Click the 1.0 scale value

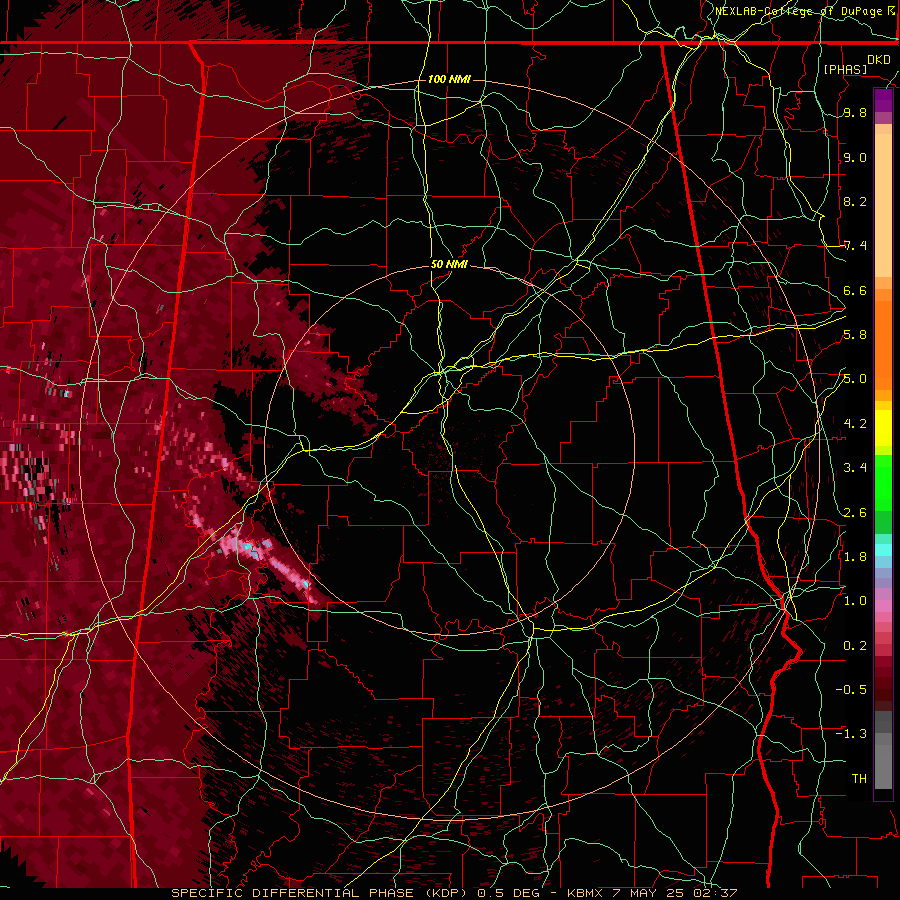click(x=855, y=601)
